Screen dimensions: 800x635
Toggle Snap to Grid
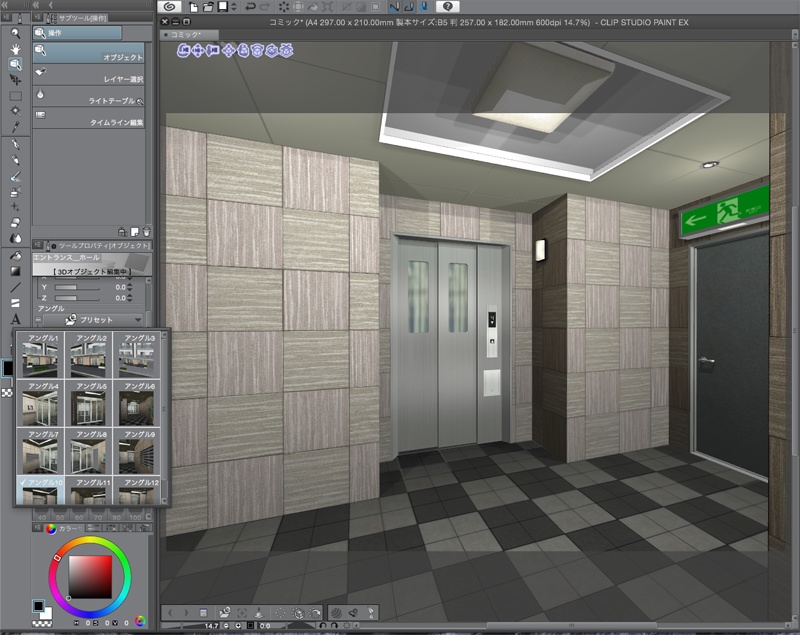[x=423, y=7]
